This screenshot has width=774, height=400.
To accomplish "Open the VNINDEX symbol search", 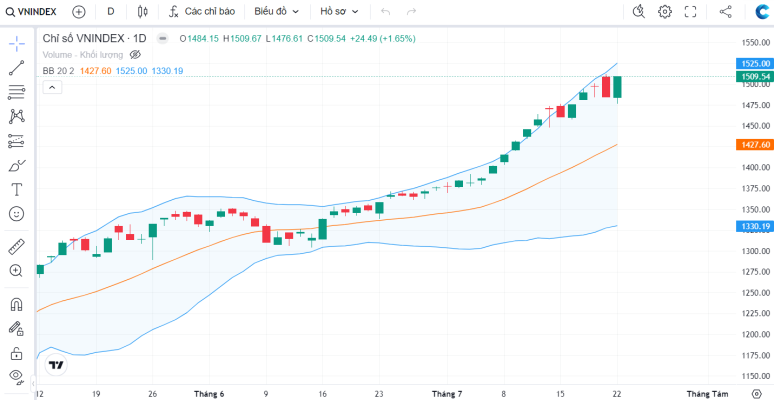I will point(31,12).
